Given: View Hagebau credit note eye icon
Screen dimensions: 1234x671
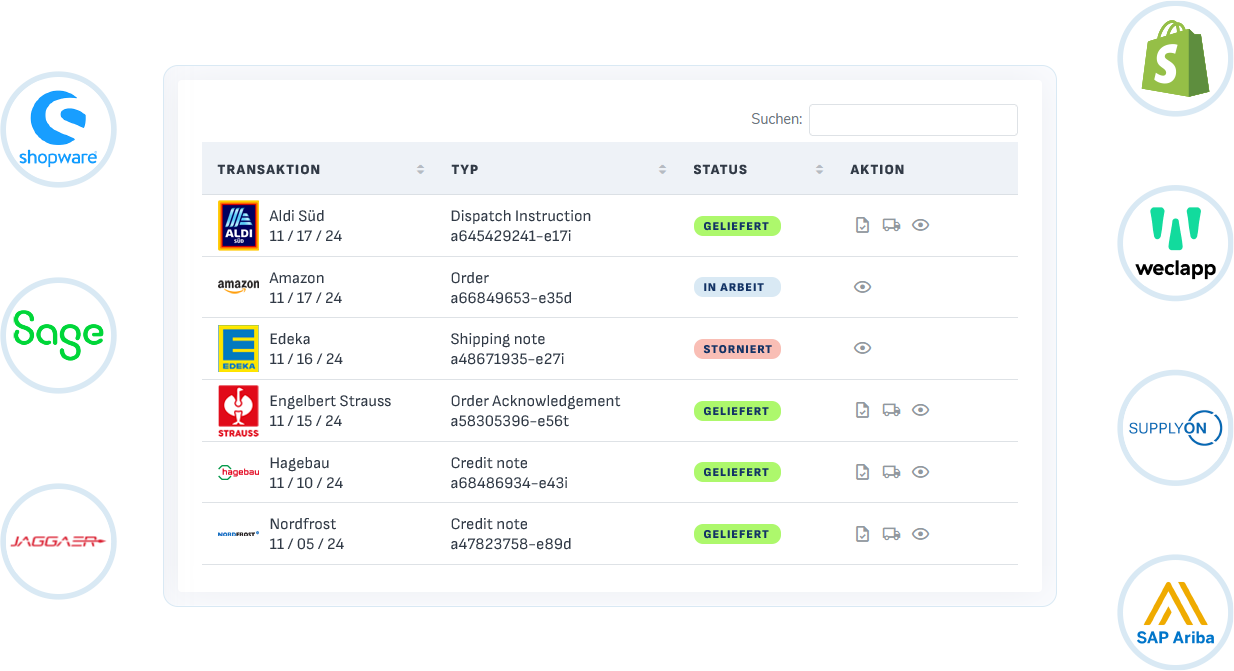Looking at the screenshot, I should (921, 472).
